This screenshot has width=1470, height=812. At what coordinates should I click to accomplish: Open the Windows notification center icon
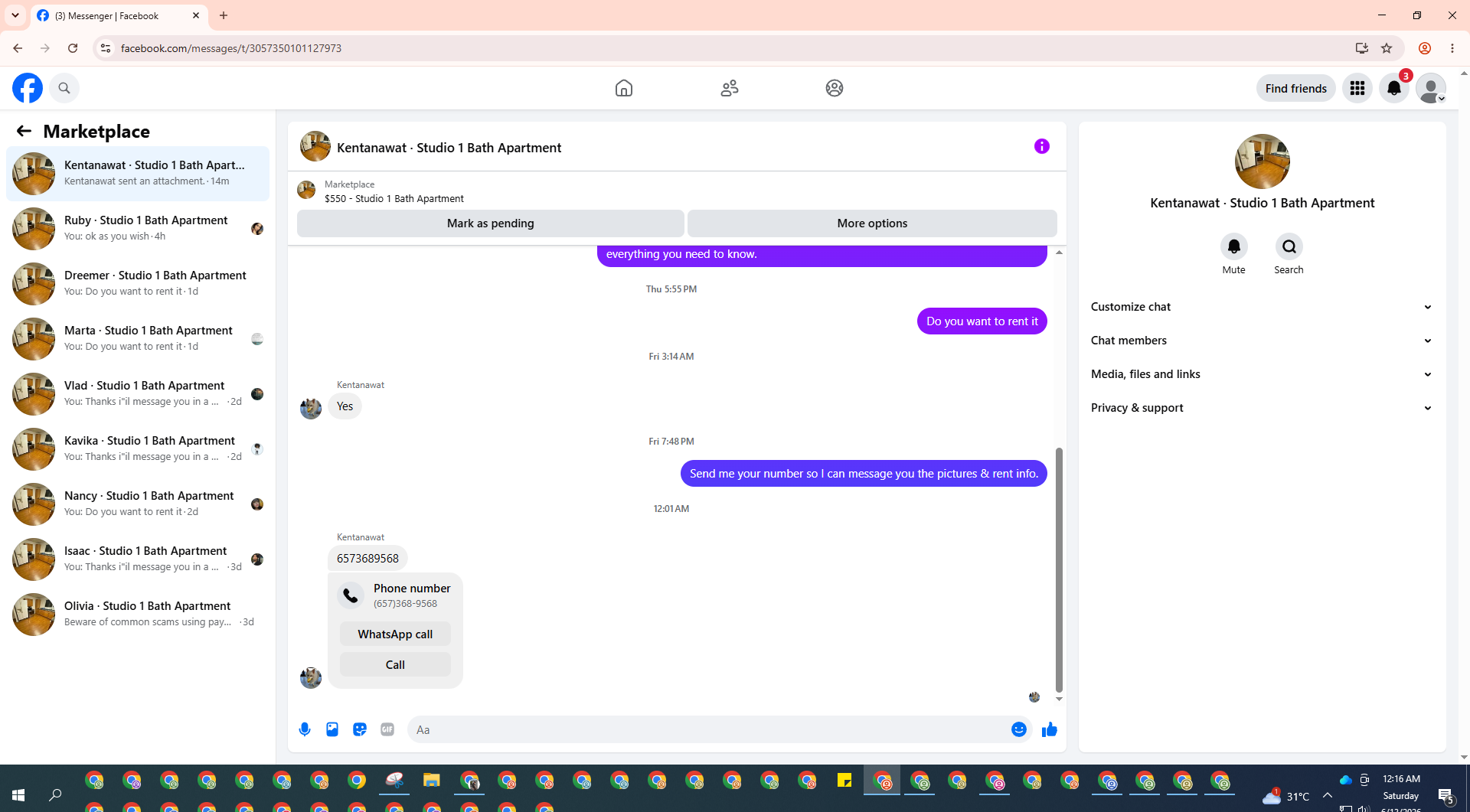(x=1446, y=796)
